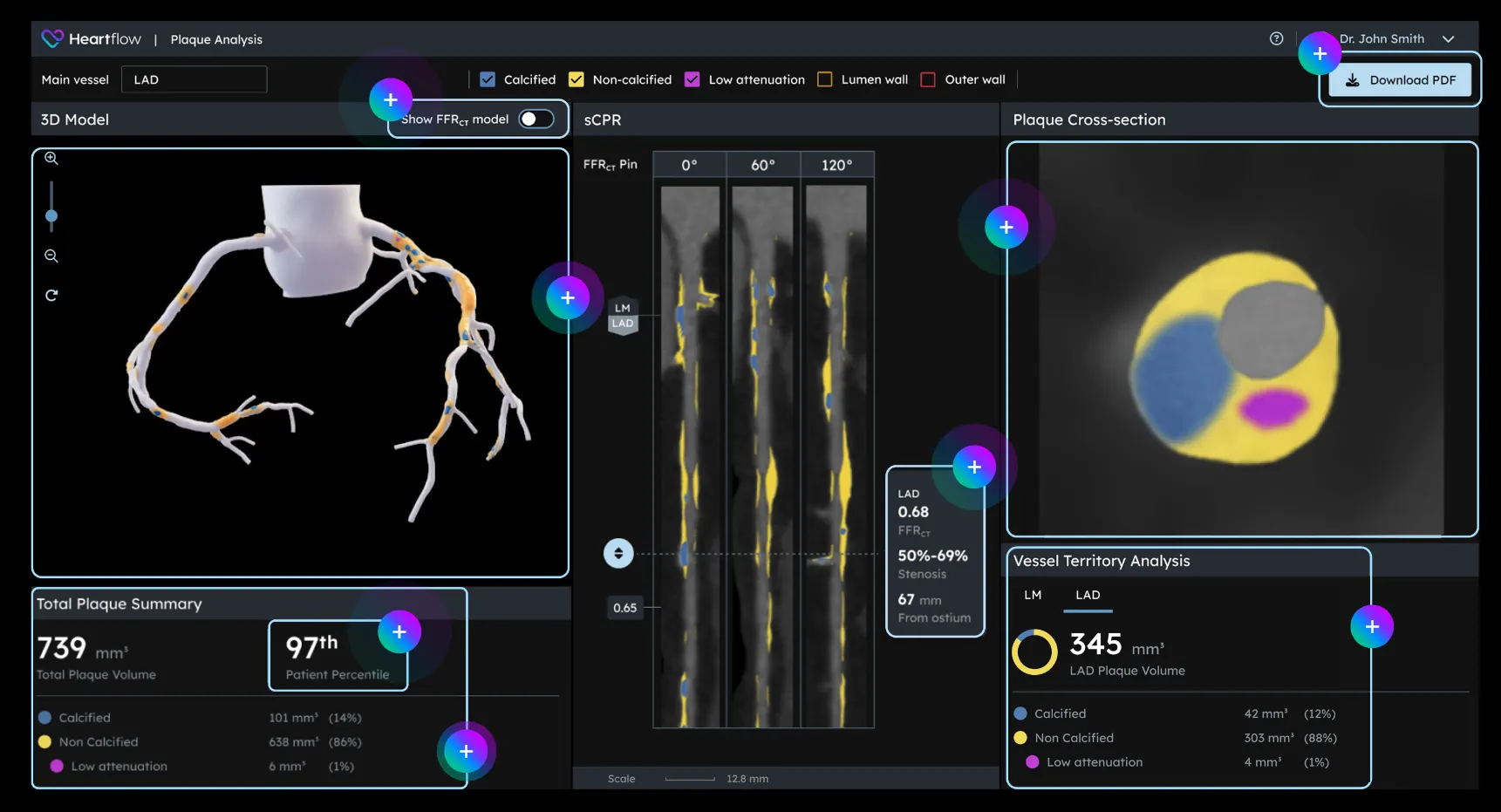Click the Heartflow logo
1501x812 pixels.
tap(91, 39)
